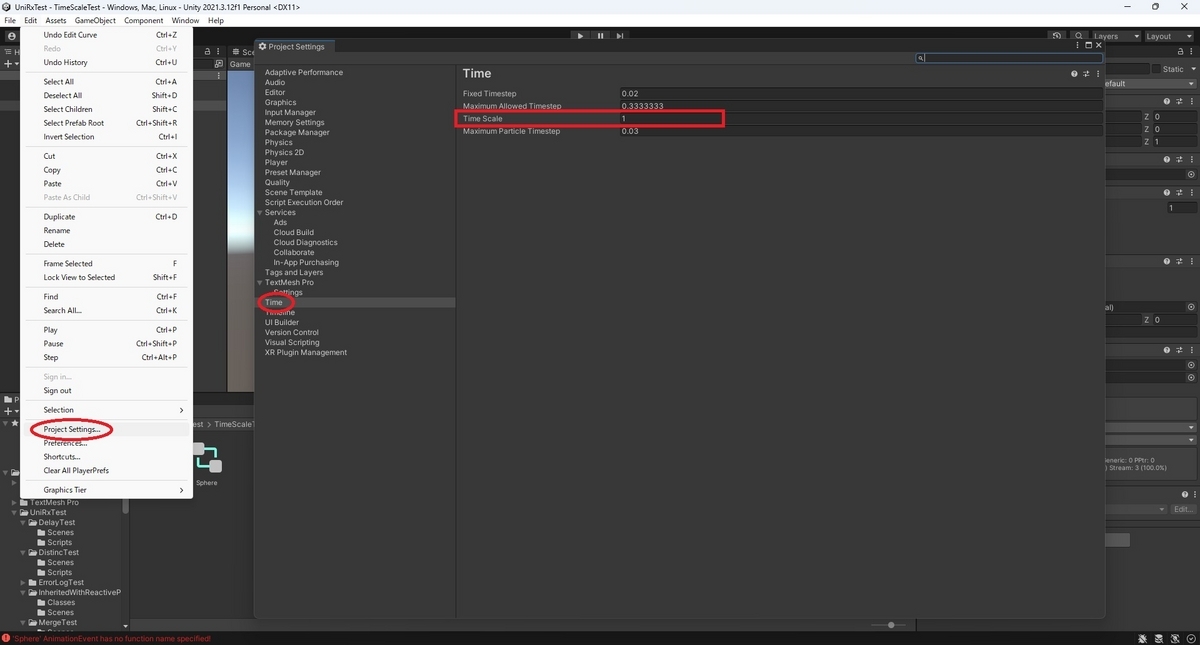The width and height of the screenshot is (1200, 645).
Task: Collapse the Services section in Project Settings
Action: click(x=259, y=212)
